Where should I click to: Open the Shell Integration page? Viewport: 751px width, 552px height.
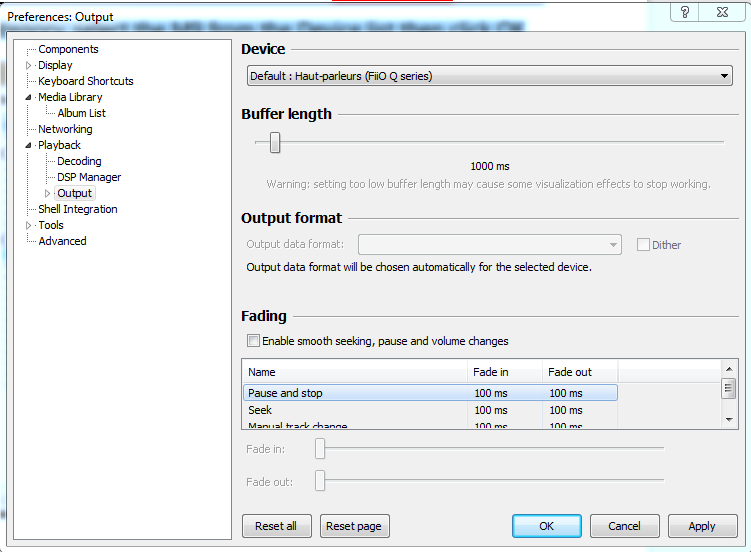click(78, 209)
